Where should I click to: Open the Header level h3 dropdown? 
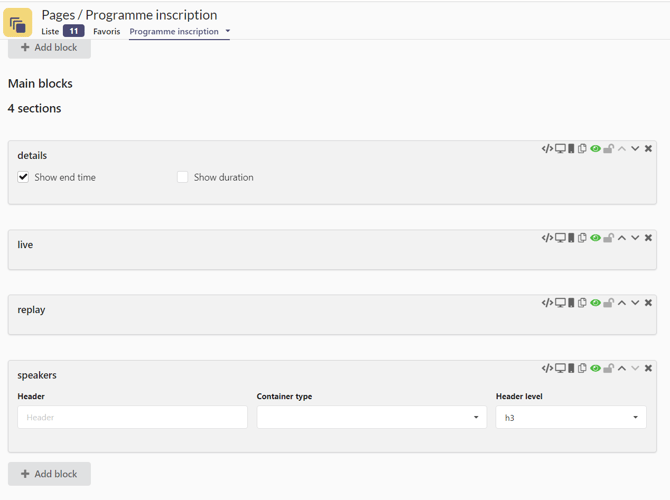pos(570,417)
